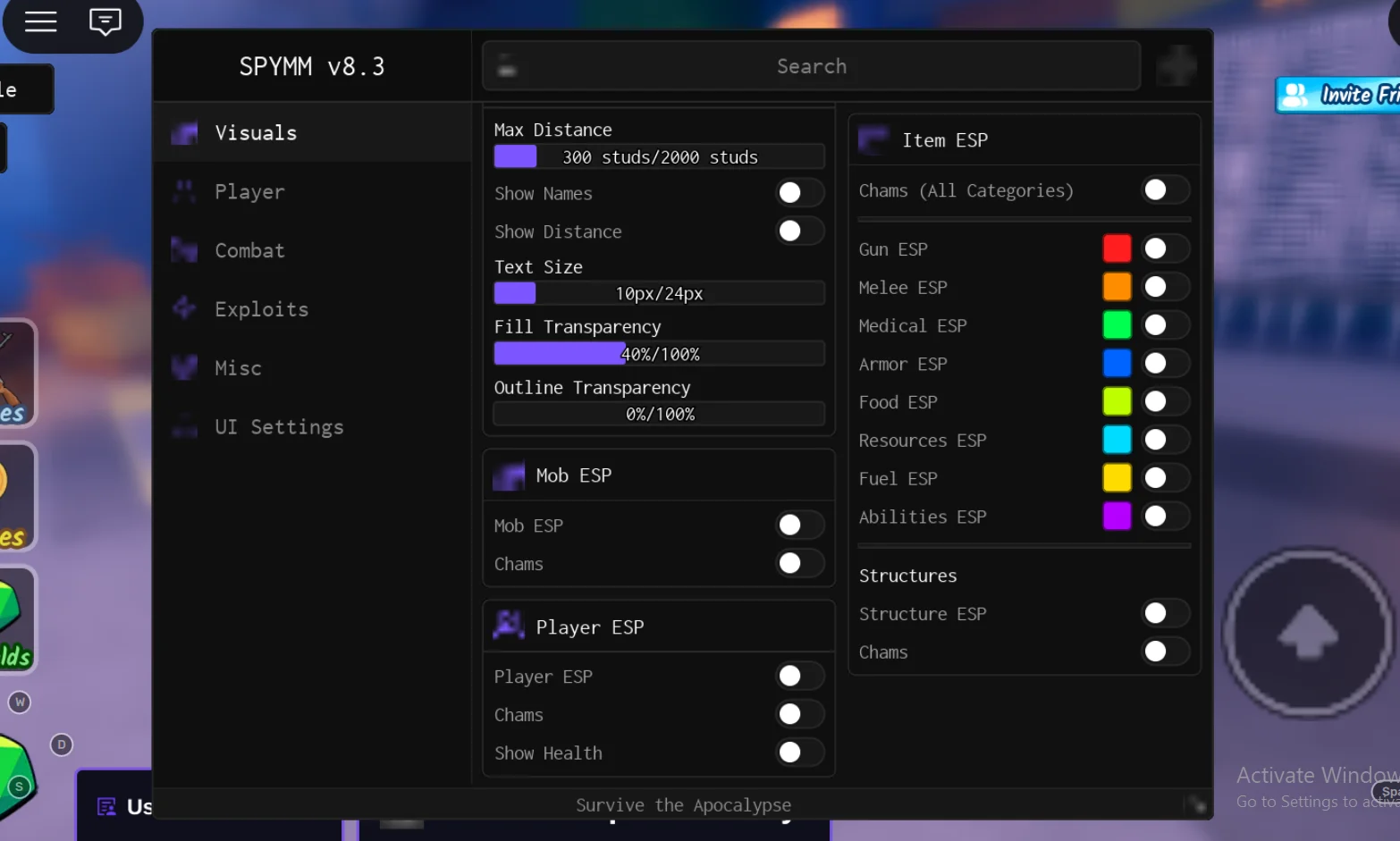Click the jump arrow button

pyautogui.click(x=1309, y=633)
